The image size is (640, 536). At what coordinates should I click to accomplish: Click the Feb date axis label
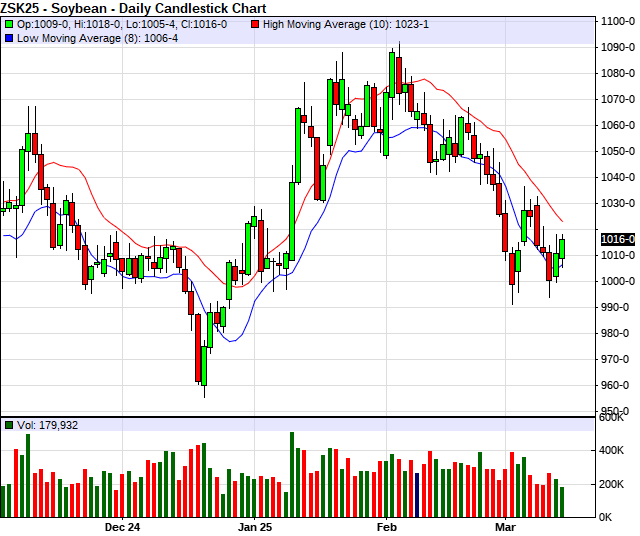point(386,526)
